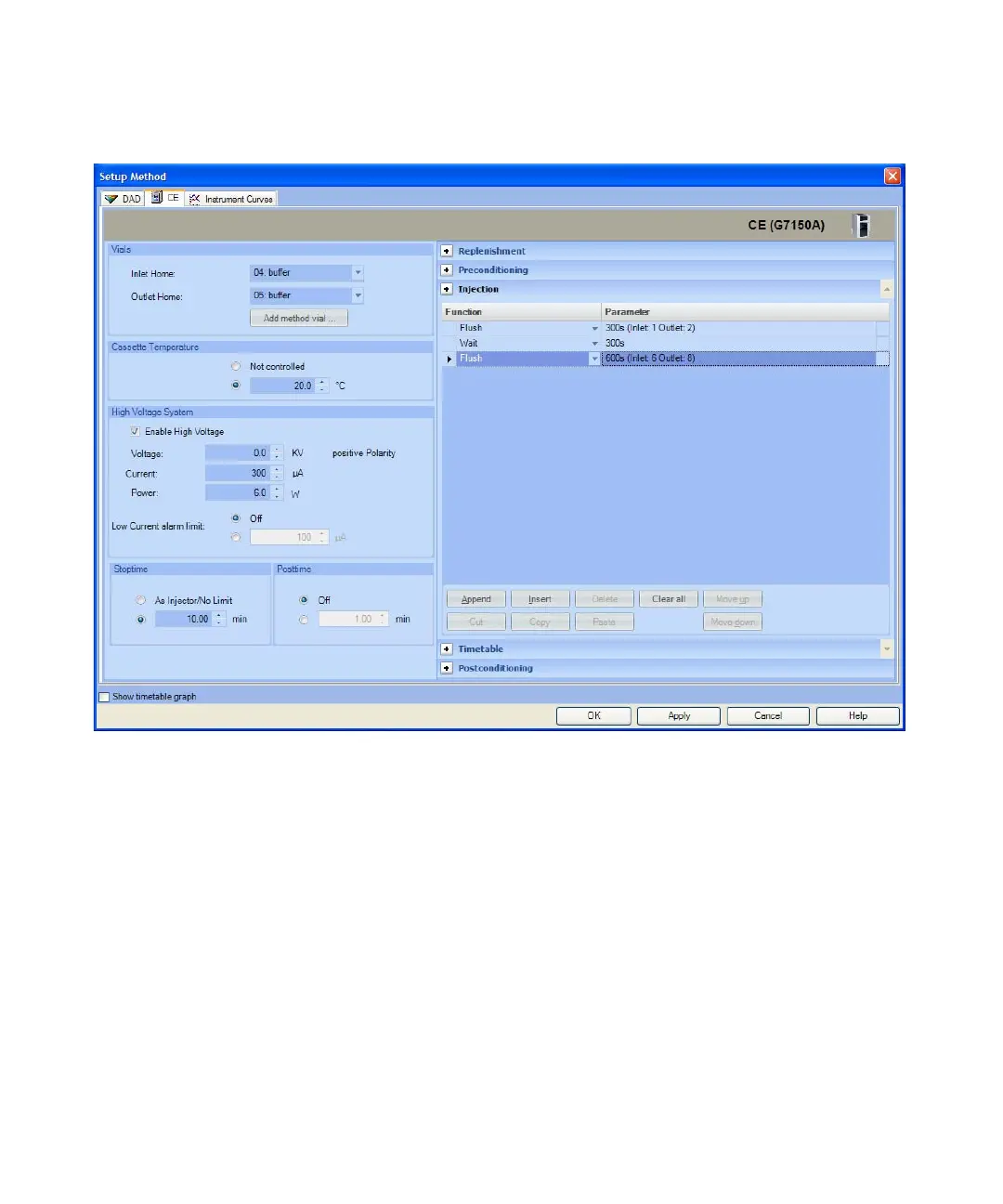Click the Parameter column header
Viewport: 1003px width, 1204px height.
click(x=745, y=312)
